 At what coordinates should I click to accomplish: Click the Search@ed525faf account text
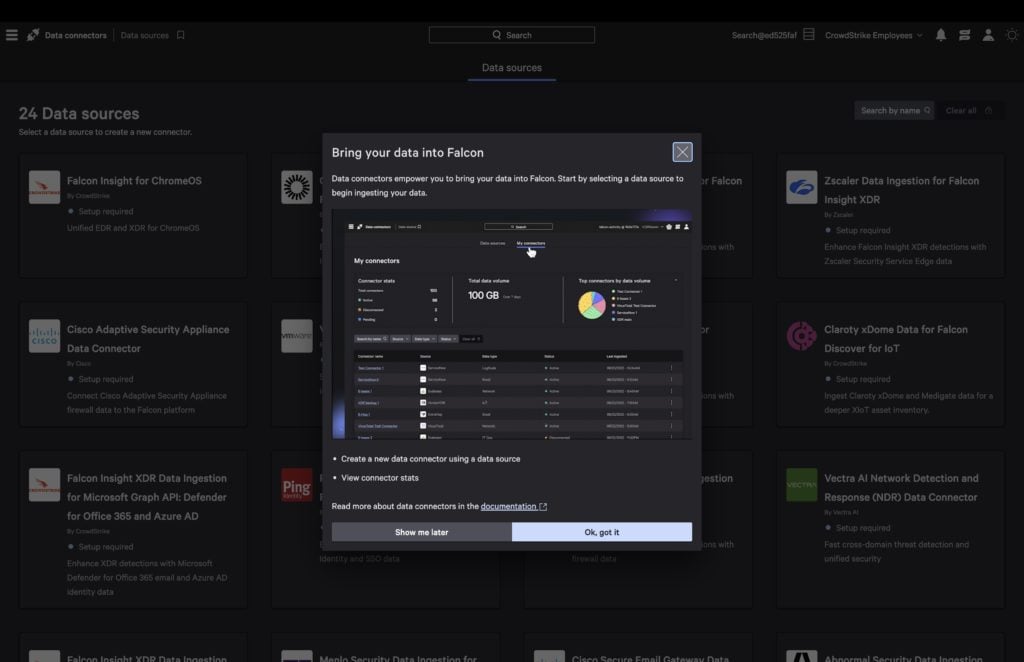pos(763,35)
